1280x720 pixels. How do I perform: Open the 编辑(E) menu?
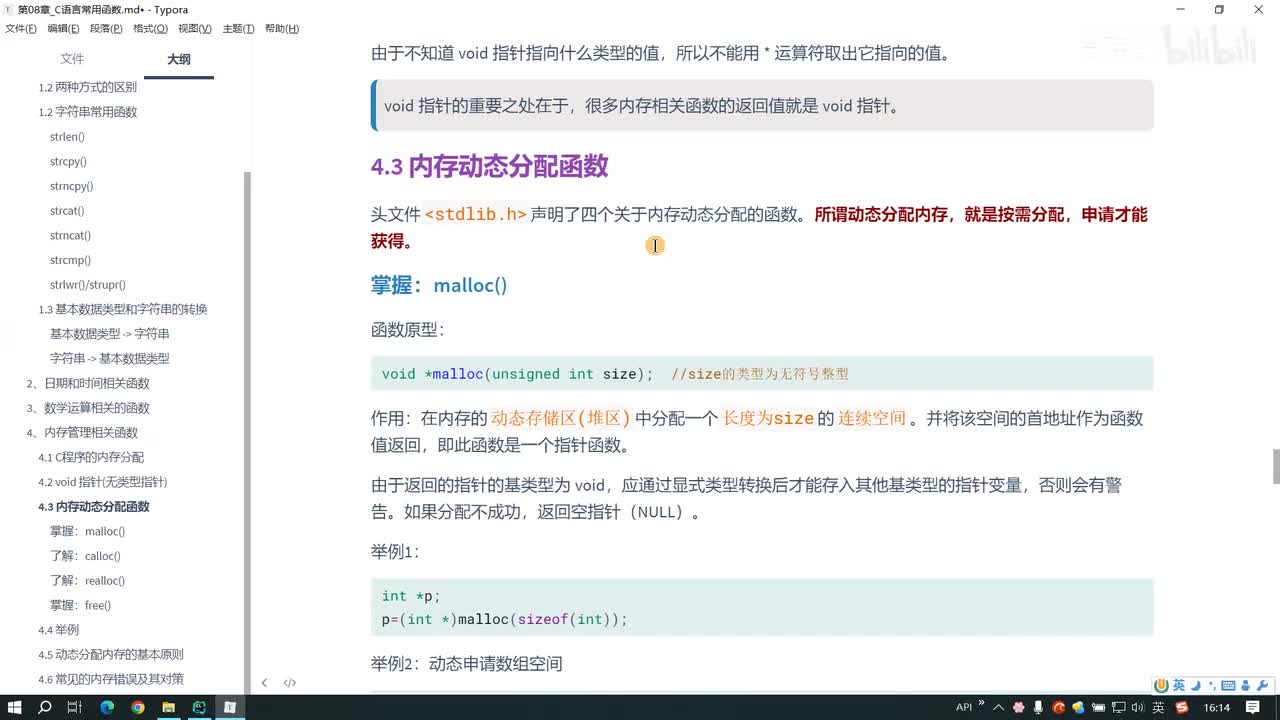[x=64, y=28]
